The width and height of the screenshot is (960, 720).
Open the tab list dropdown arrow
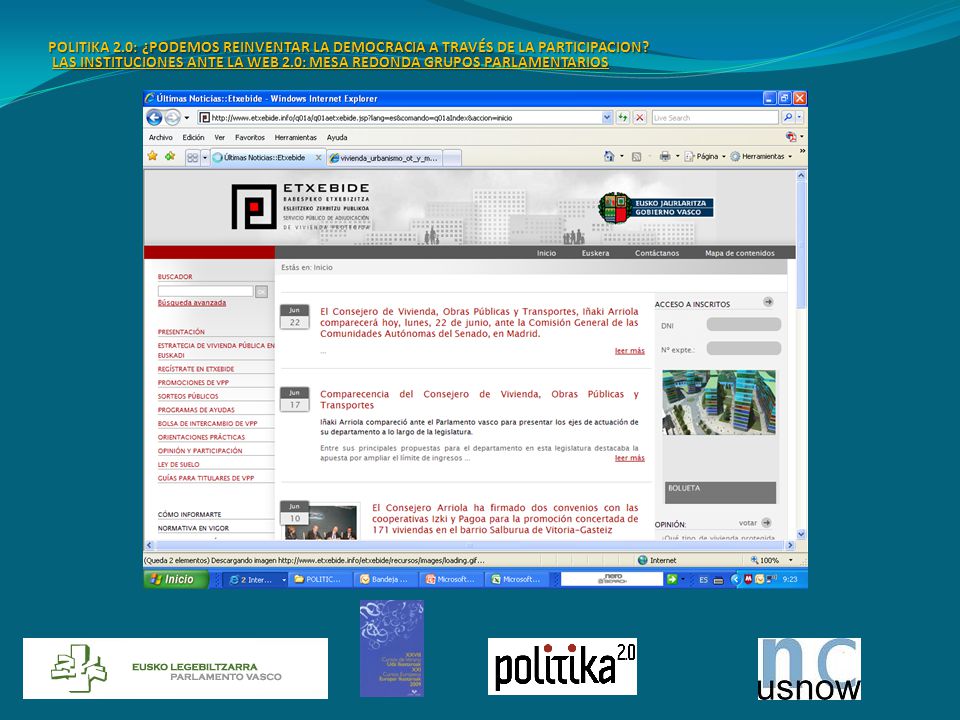[x=204, y=158]
